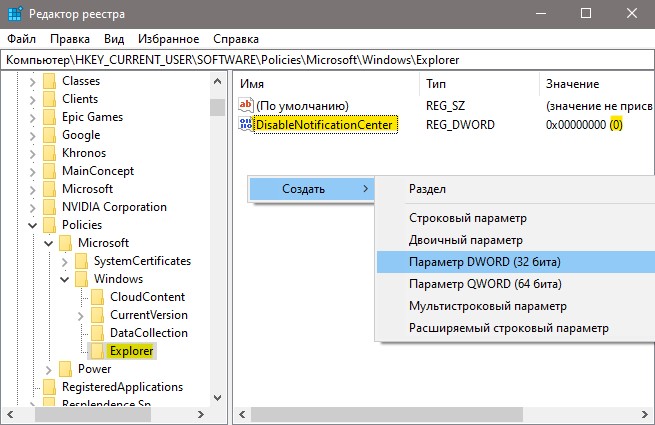655x425 pixels.
Task: Open the Файл menu
Action: click(x=21, y=39)
